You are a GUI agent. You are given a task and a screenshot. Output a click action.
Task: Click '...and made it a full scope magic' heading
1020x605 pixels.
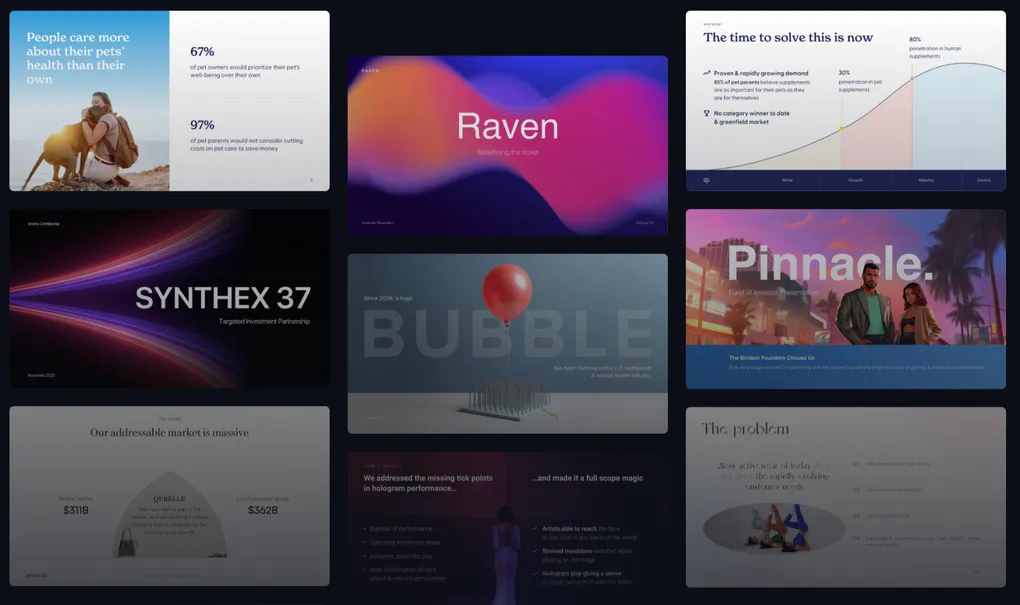587,478
